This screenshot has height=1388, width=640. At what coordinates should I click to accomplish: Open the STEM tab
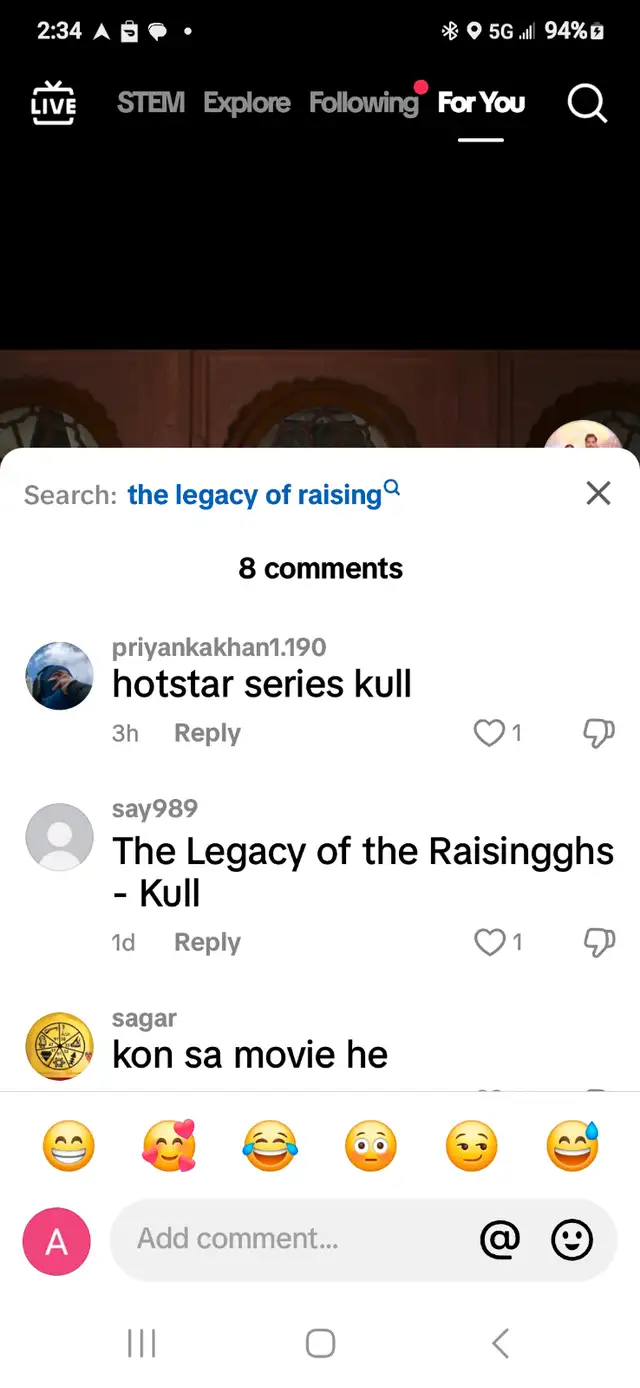(x=151, y=102)
